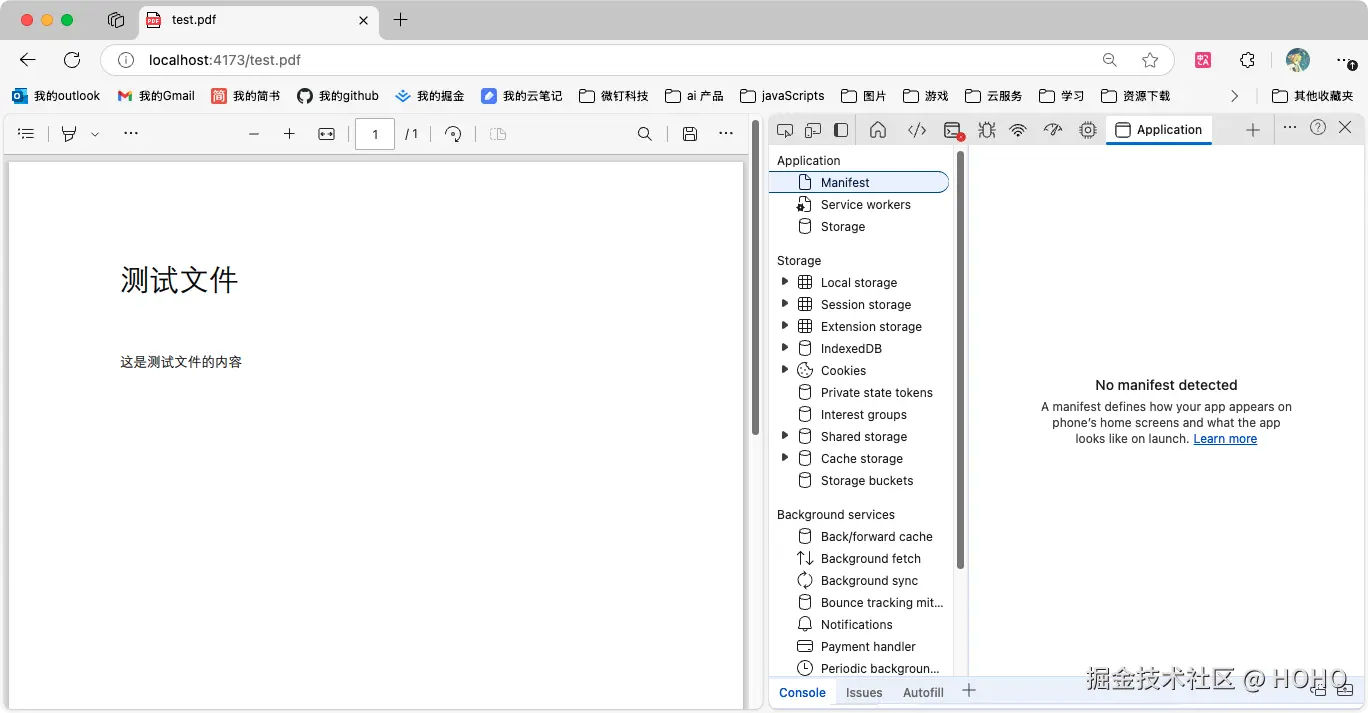Open DevTools help question icon
Viewport: 1368px width, 713px height.
pyautogui.click(x=1318, y=127)
